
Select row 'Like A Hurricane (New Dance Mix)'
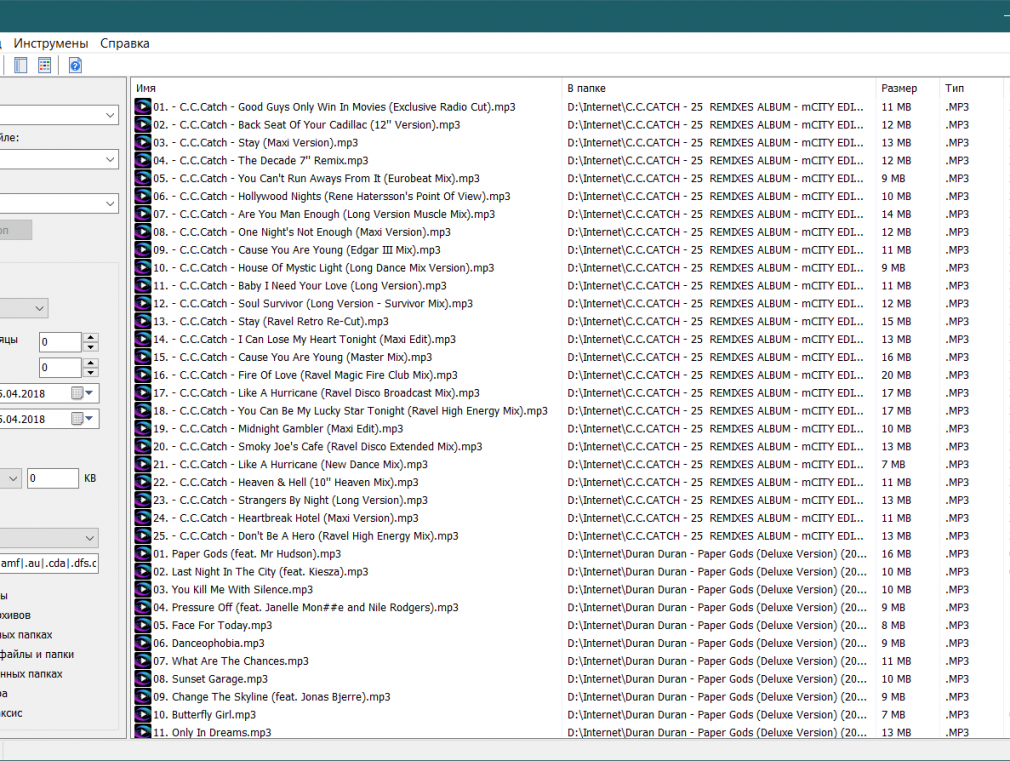coord(567,465)
